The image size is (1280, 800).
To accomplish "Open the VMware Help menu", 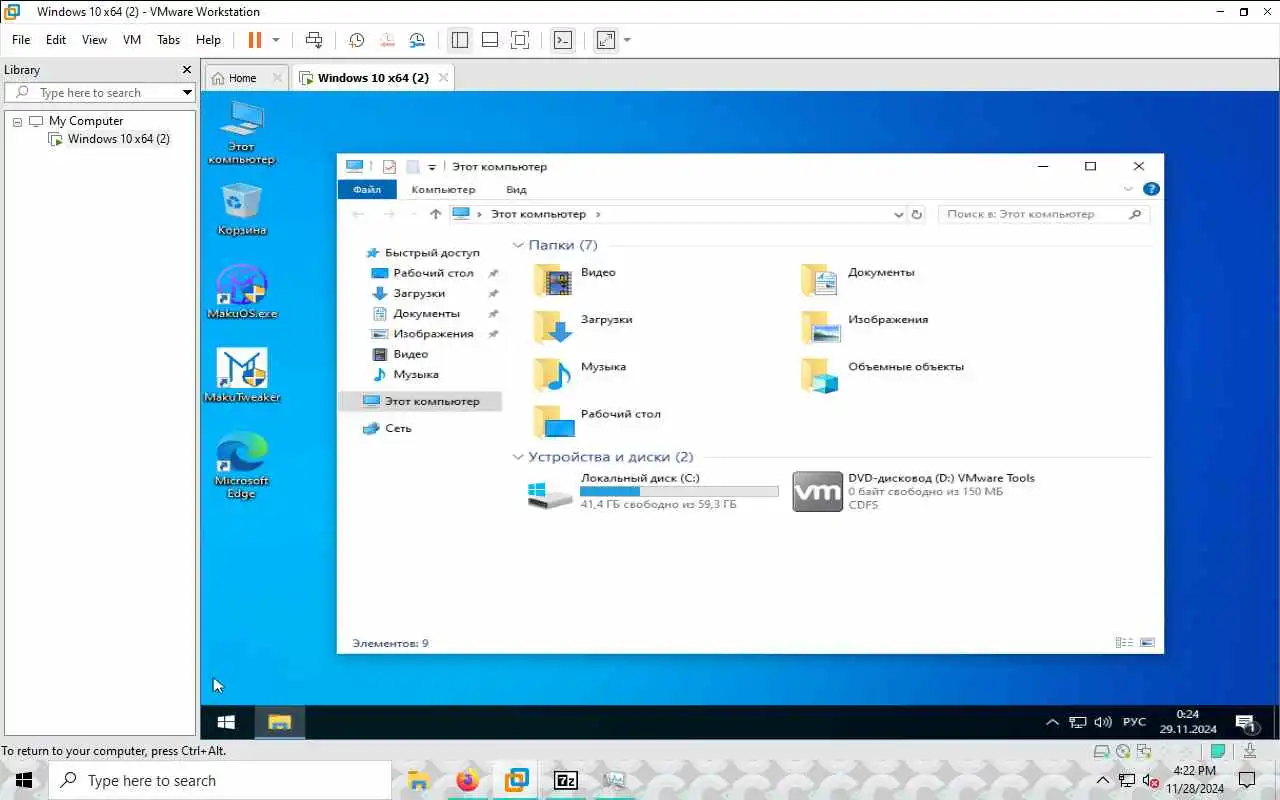I will [x=208, y=40].
